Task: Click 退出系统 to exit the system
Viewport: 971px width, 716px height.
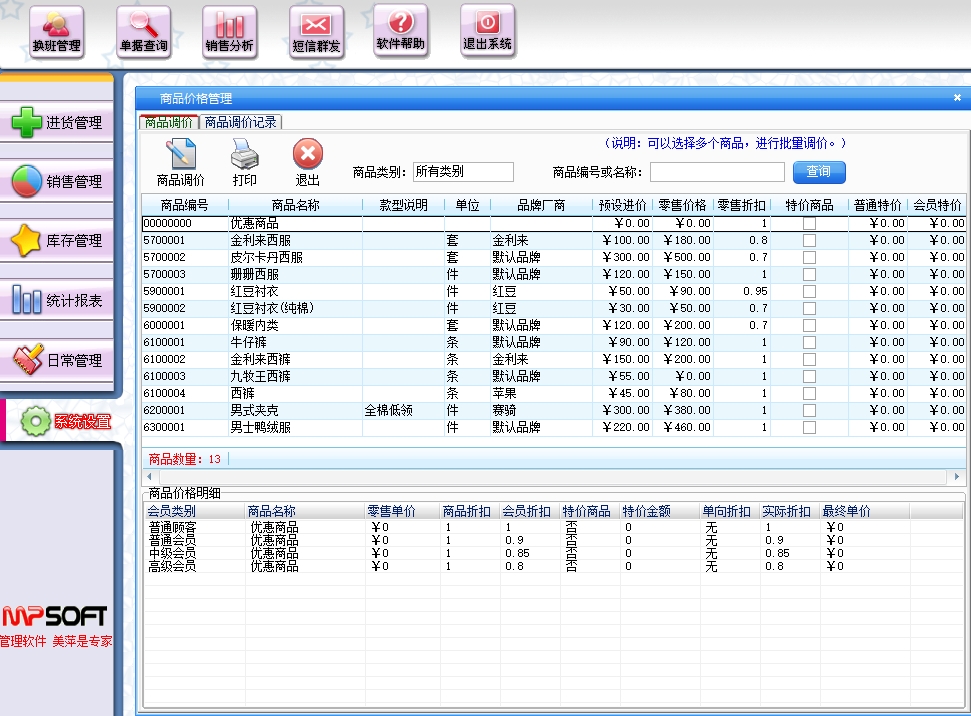Action: [x=487, y=30]
